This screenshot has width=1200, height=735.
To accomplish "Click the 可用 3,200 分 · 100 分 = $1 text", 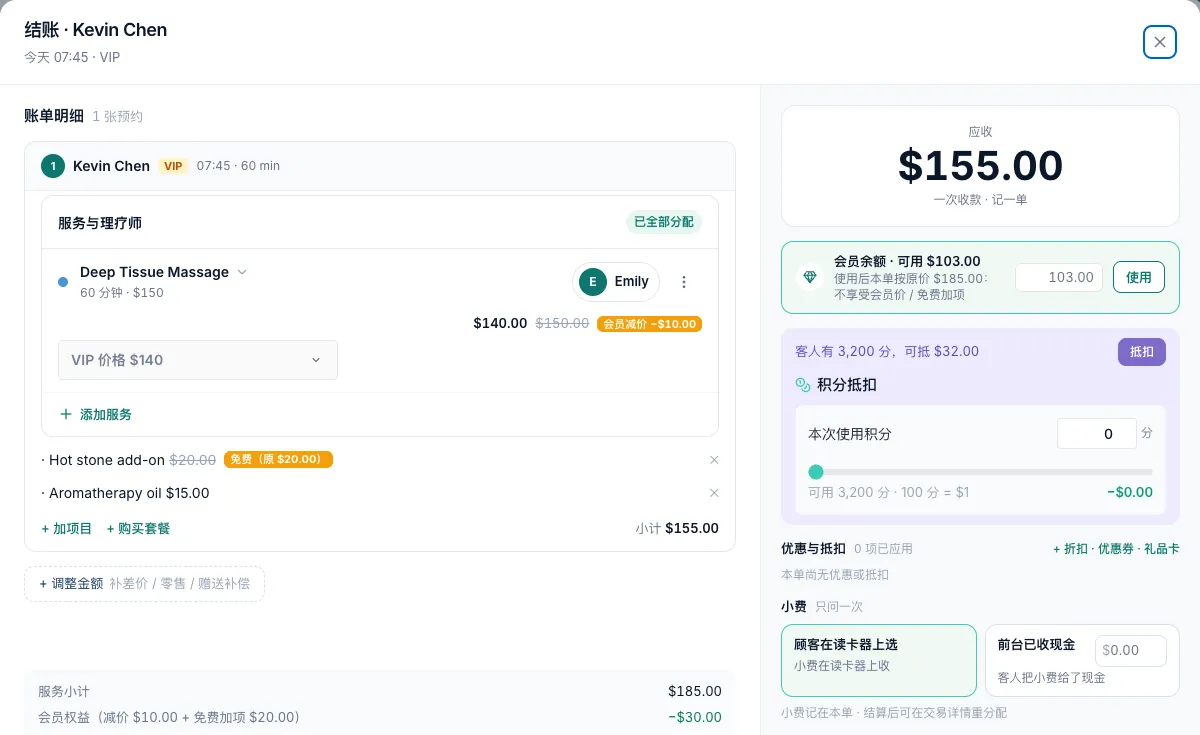I will coord(888,492).
